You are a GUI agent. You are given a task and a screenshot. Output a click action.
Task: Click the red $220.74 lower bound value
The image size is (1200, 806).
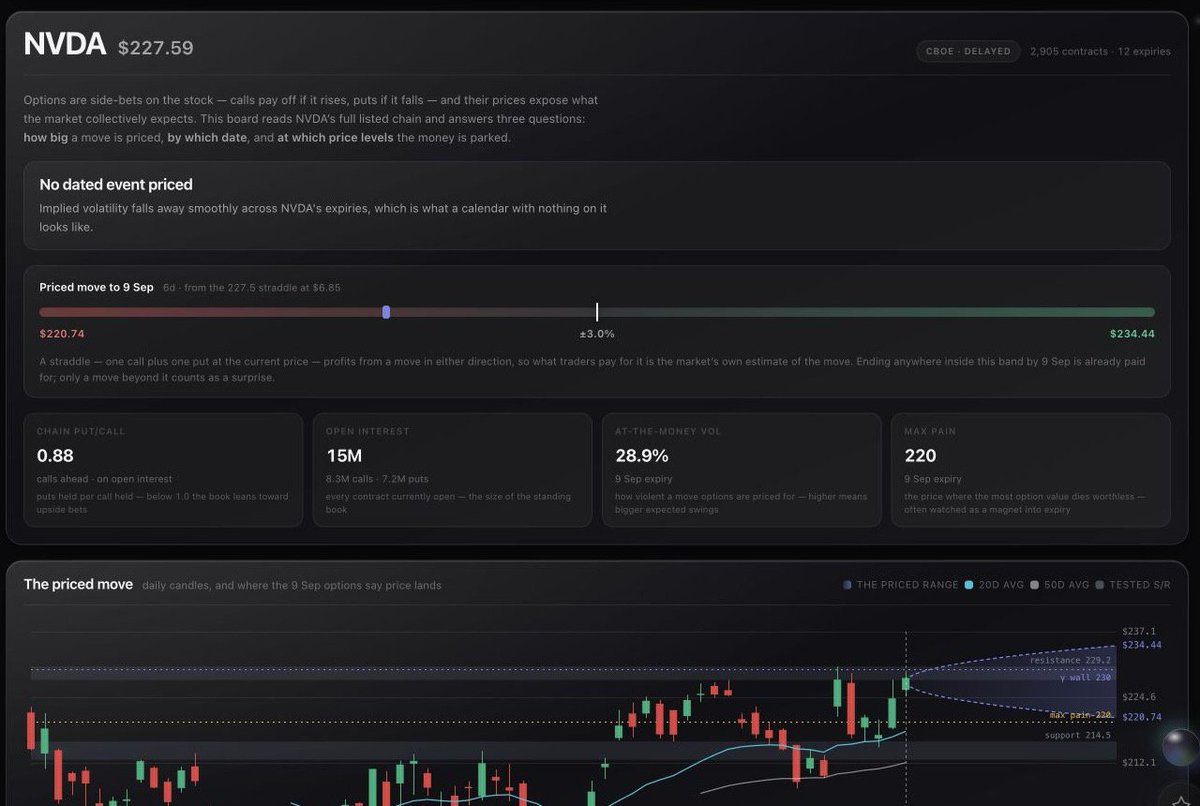pos(62,334)
